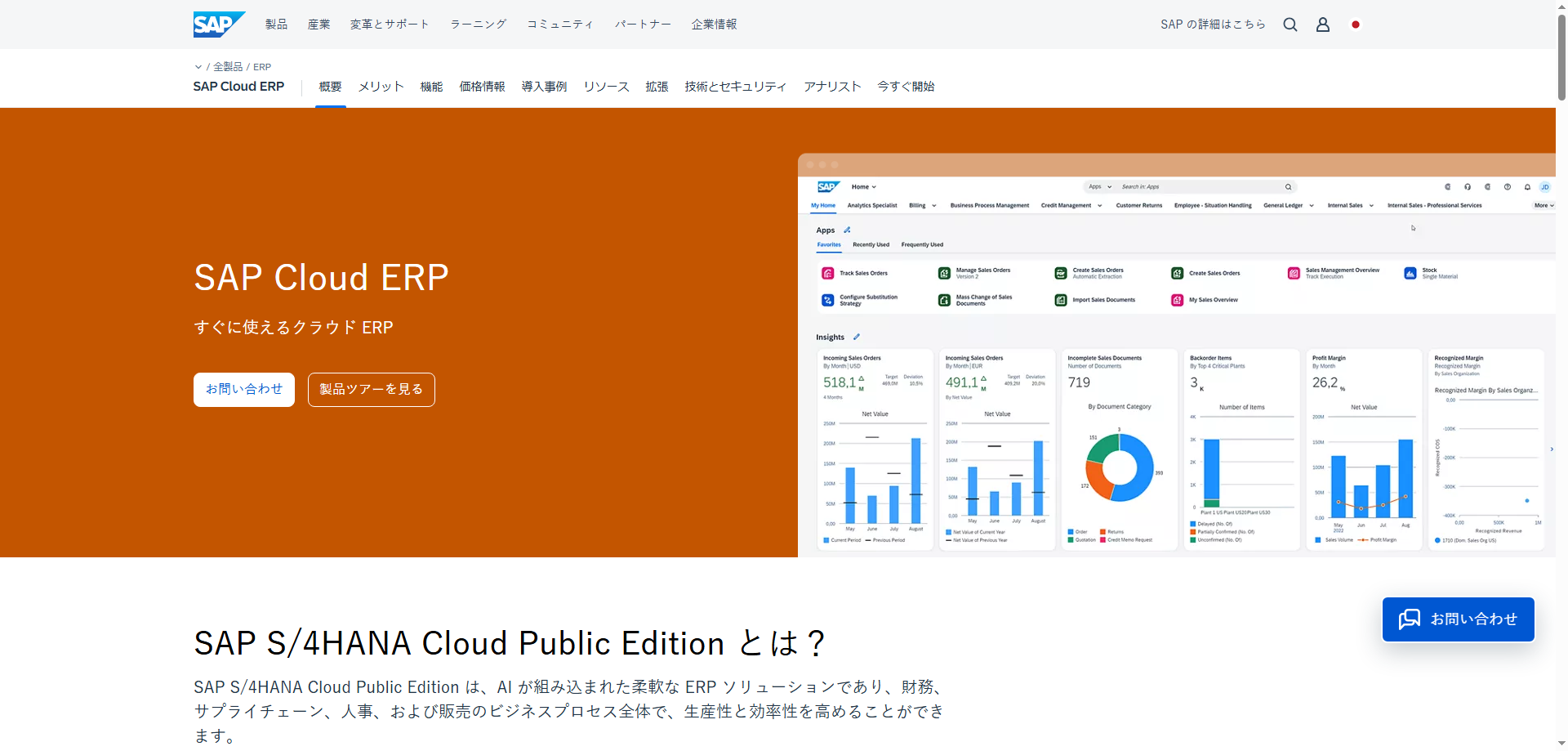Select the 今すぐ開始 tab
The height and width of the screenshot is (751, 1568).
coord(906,87)
